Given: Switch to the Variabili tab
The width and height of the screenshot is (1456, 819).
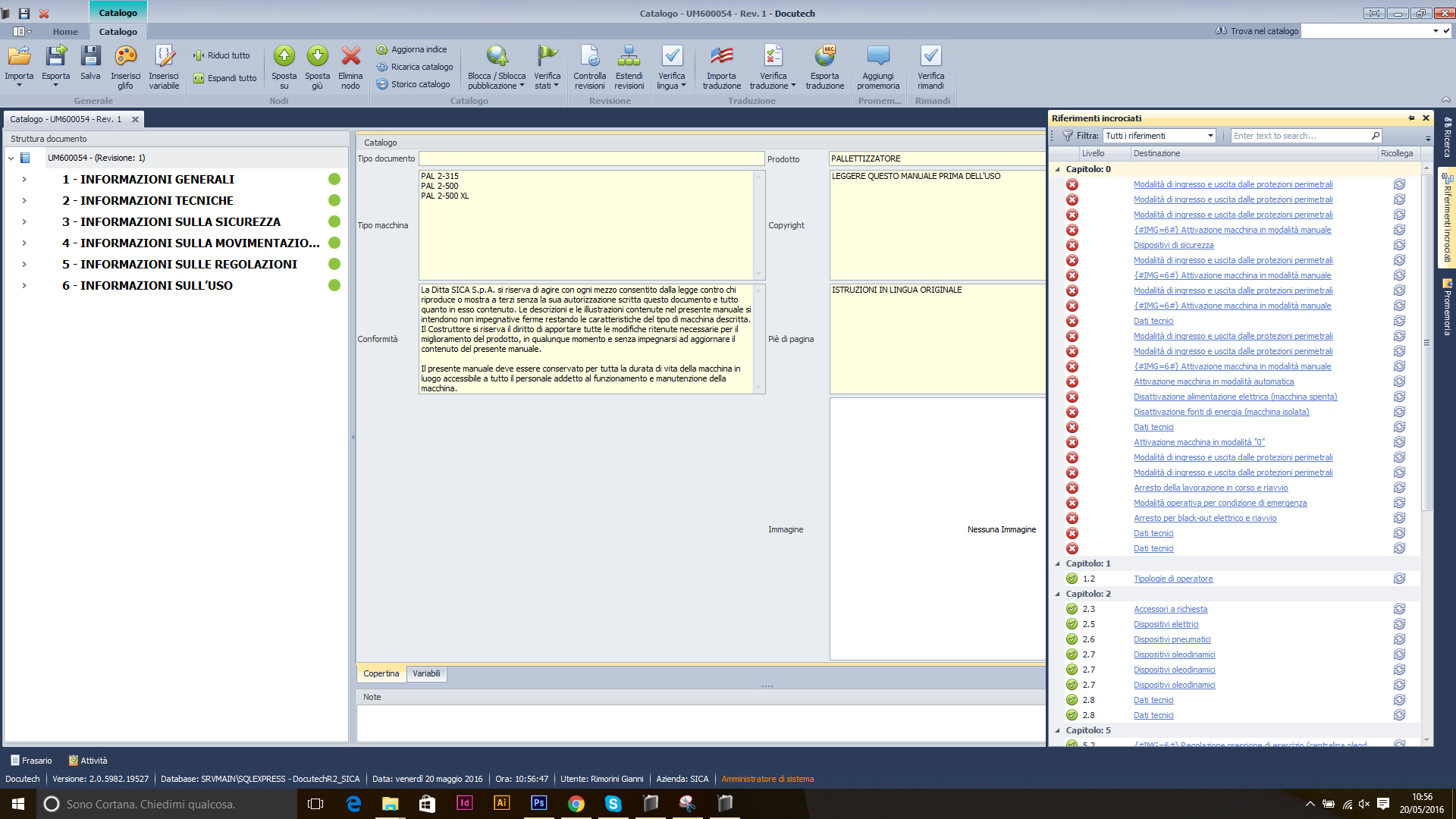Looking at the screenshot, I should tap(426, 673).
